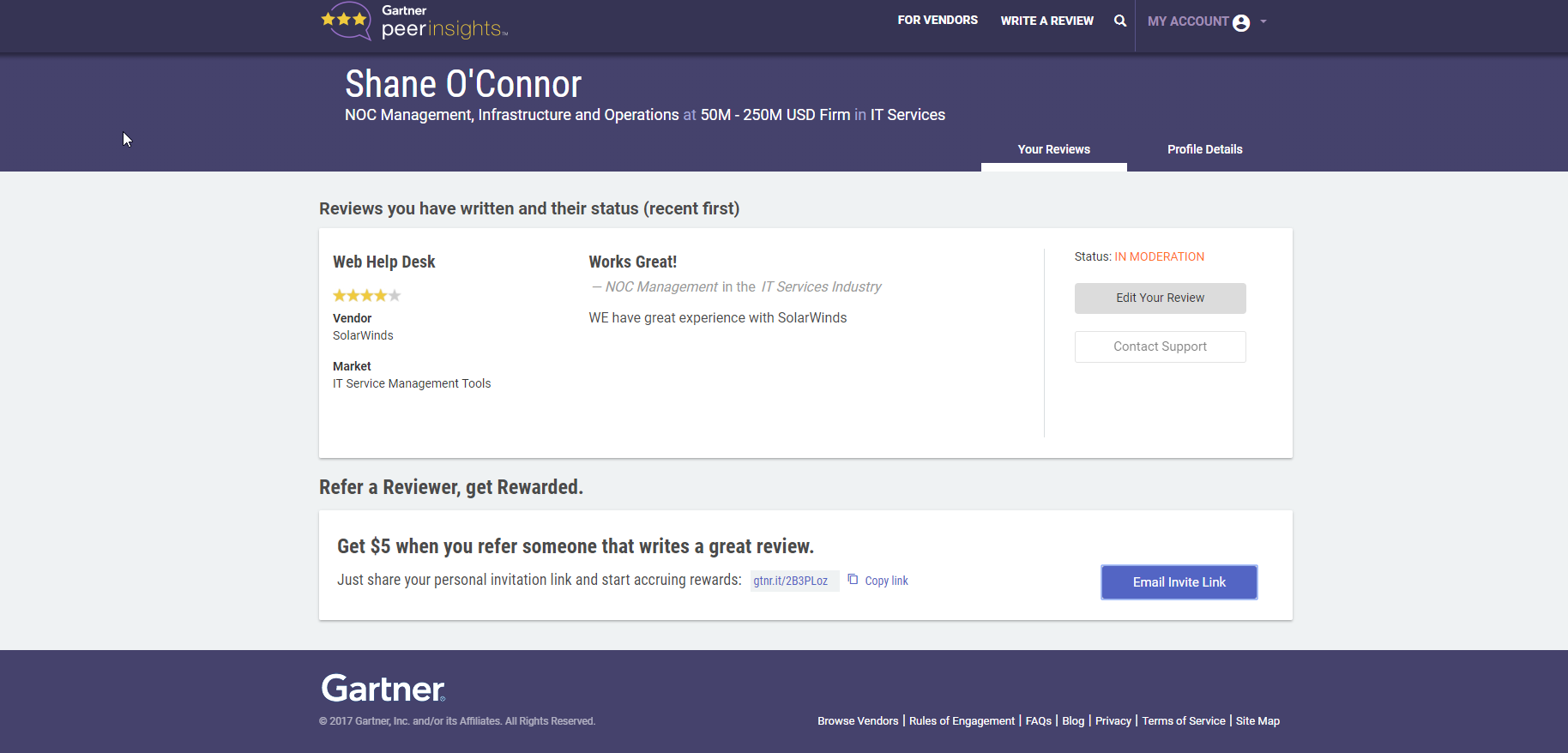Click the copy icon beside Copy link
This screenshot has height=753, width=1568.
point(853,580)
